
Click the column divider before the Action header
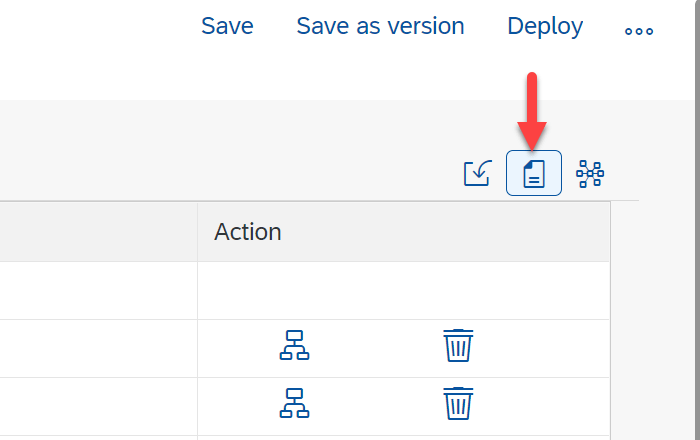click(x=197, y=232)
